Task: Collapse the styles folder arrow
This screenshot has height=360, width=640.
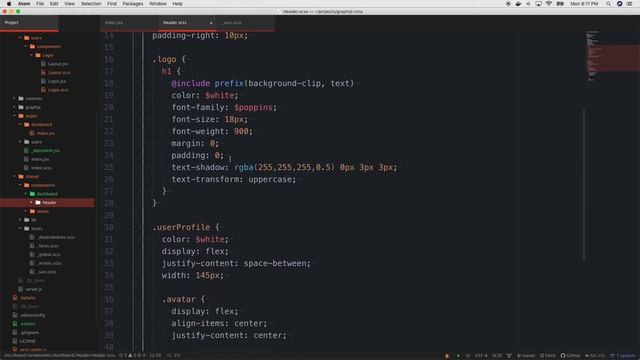Action: (20, 228)
